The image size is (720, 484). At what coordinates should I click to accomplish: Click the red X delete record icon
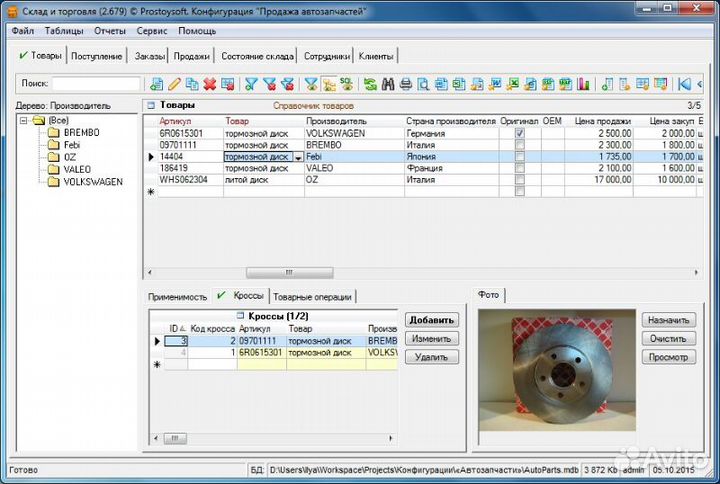point(210,84)
